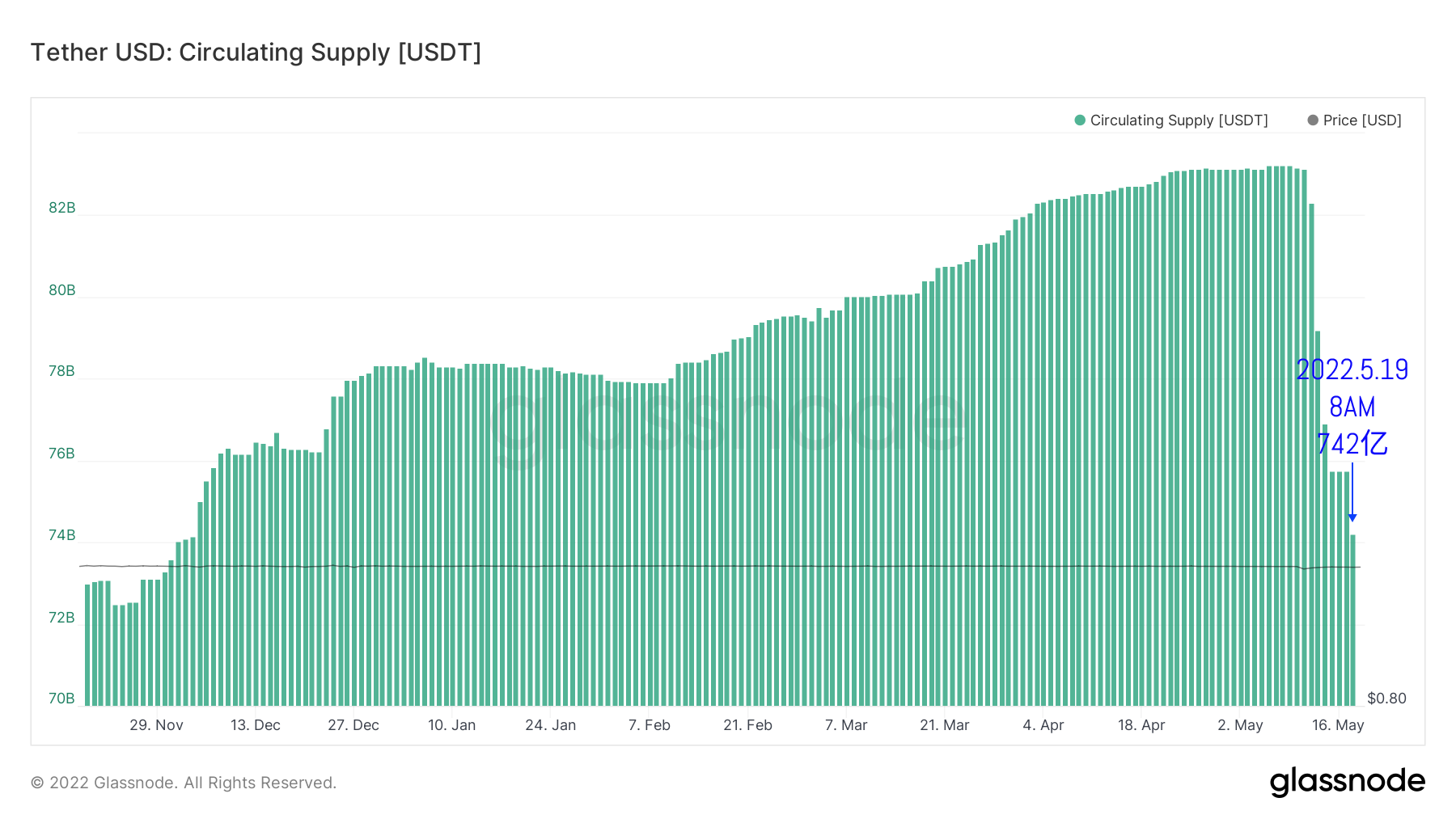
Task: Click the 80B y-axis label
Action: point(62,290)
